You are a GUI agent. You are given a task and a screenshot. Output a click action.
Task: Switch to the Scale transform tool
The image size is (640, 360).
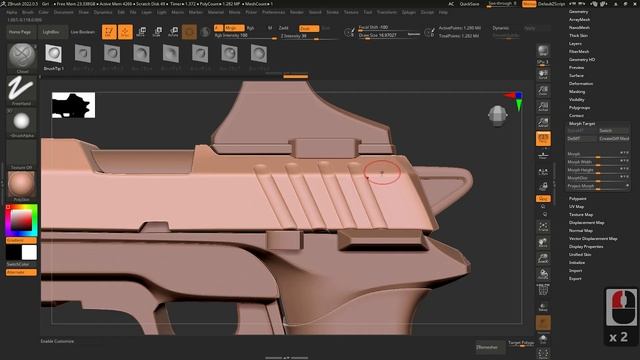157,32
